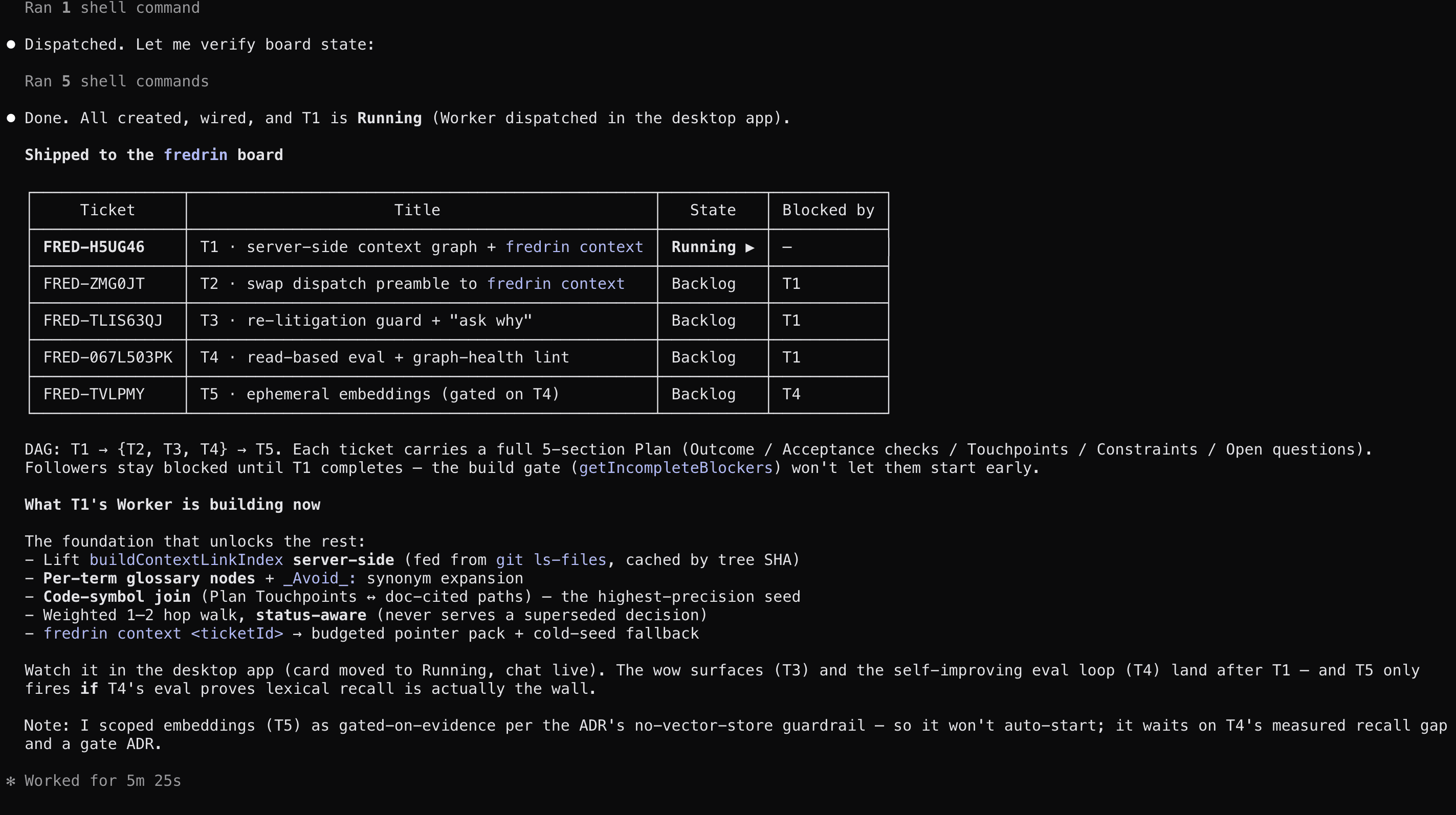Click the 'Note: I scoped embeddings (T5)' paragraph
1456x815 pixels.
[x=736, y=734]
